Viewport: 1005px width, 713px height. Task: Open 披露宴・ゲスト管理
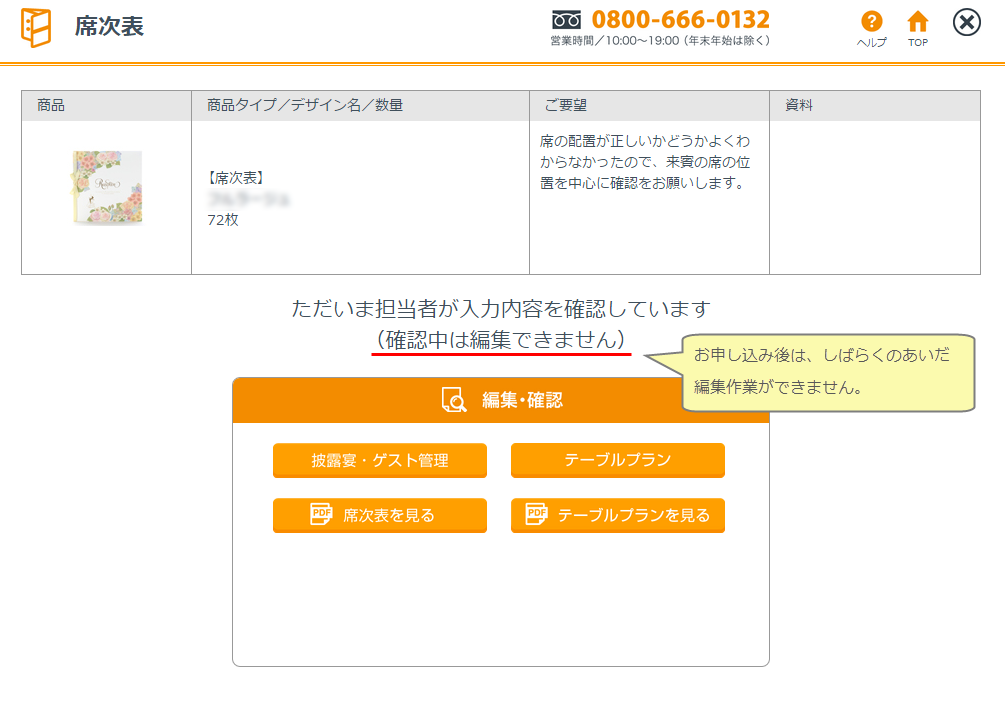[x=380, y=460]
